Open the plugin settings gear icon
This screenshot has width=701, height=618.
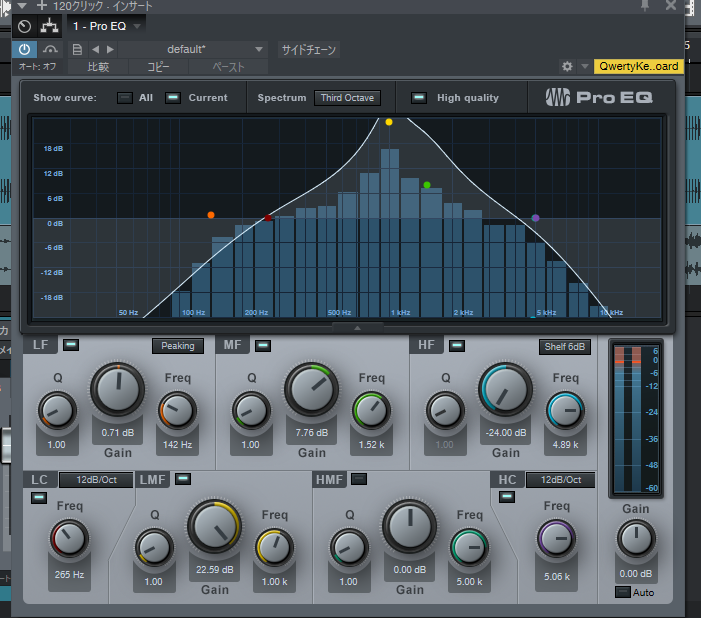[x=567, y=67]
